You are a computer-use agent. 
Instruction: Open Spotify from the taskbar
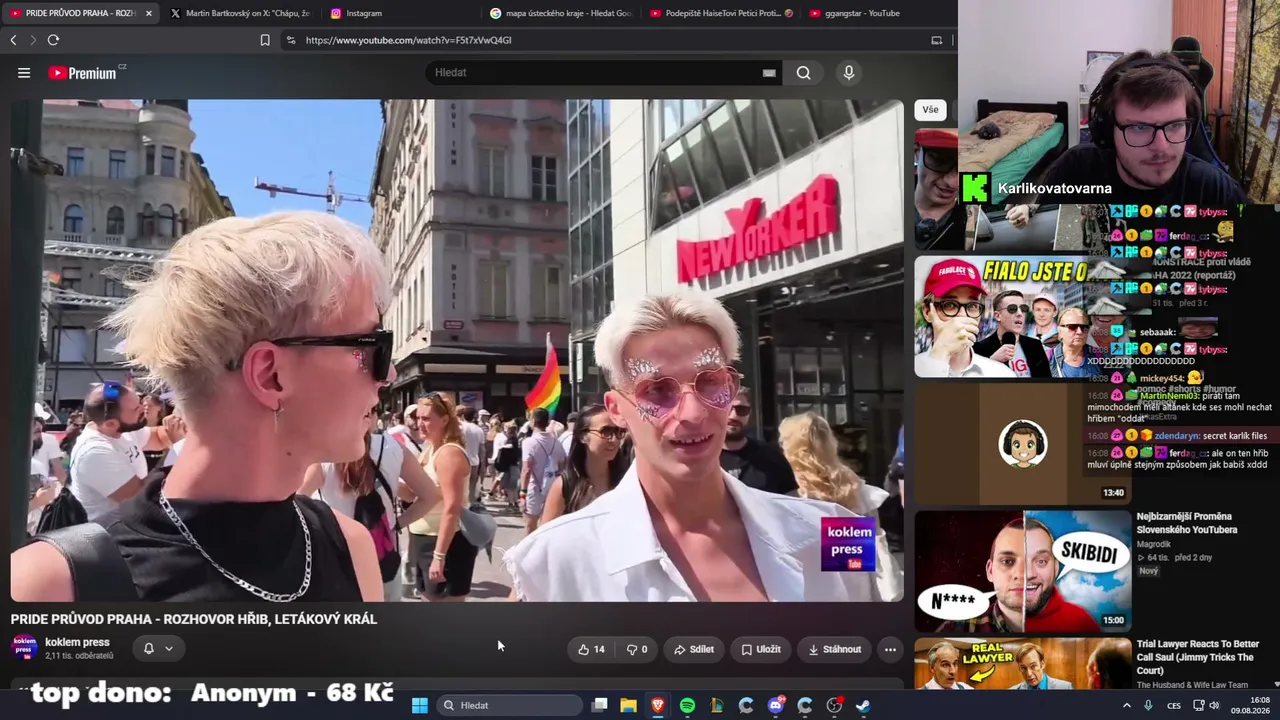click(x=687, y=705)
